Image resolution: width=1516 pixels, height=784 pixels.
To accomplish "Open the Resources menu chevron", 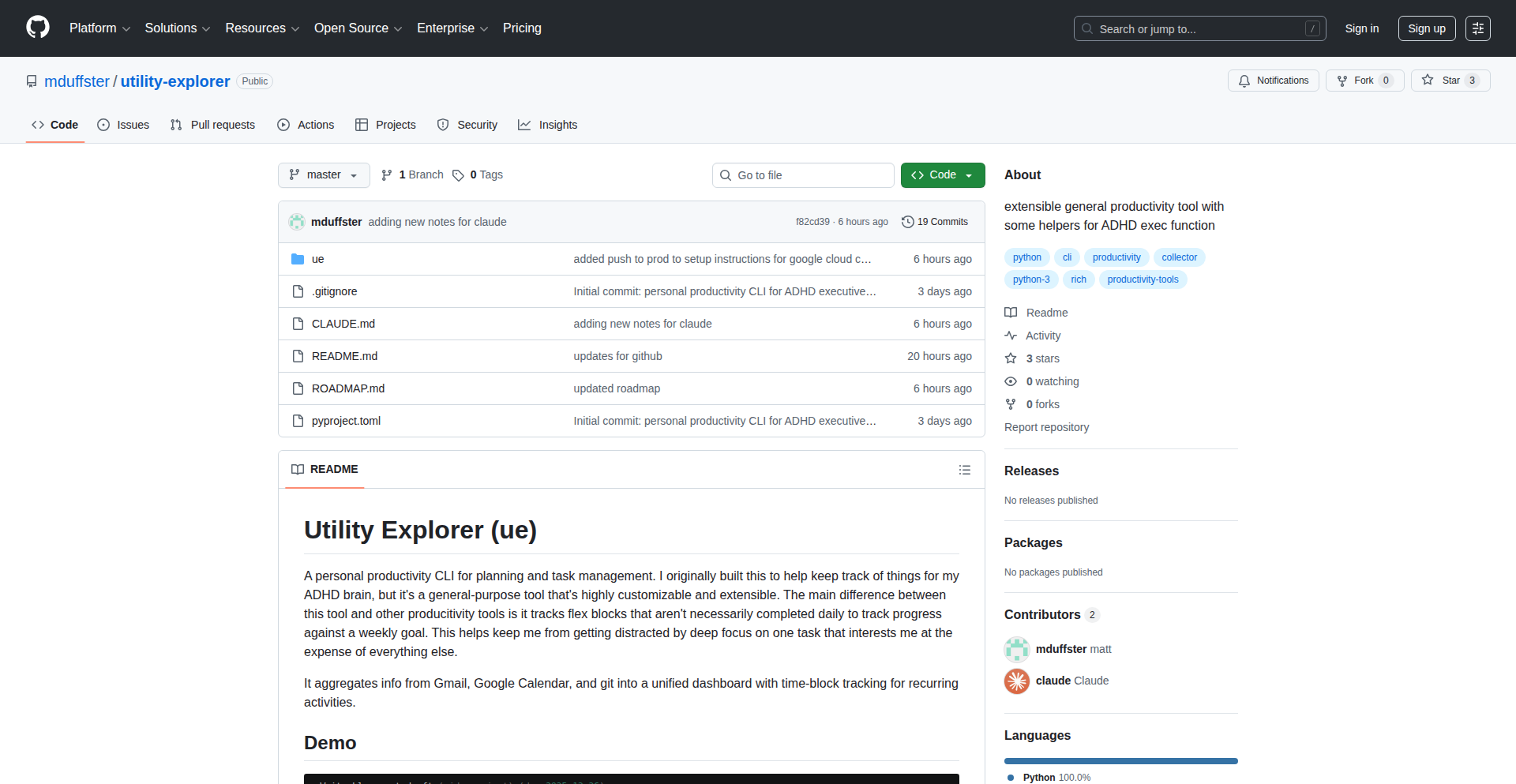I will pos(295,28).
